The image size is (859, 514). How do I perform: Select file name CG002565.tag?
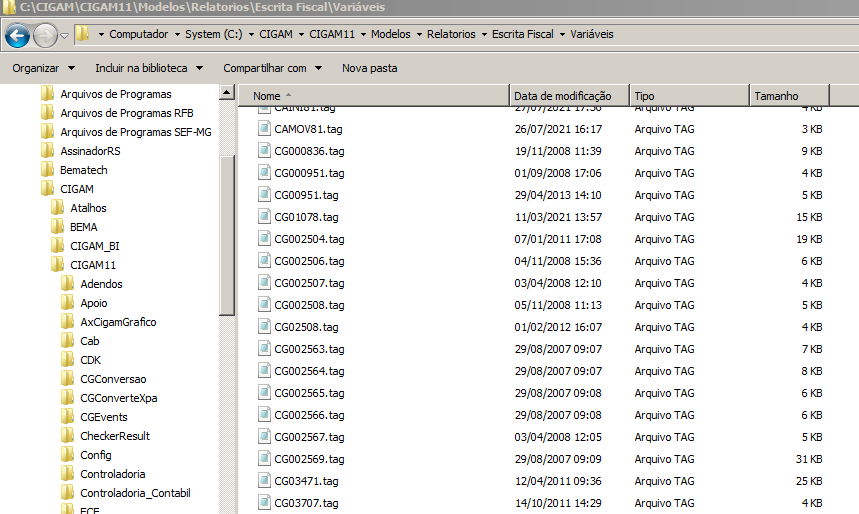(310, 393)
